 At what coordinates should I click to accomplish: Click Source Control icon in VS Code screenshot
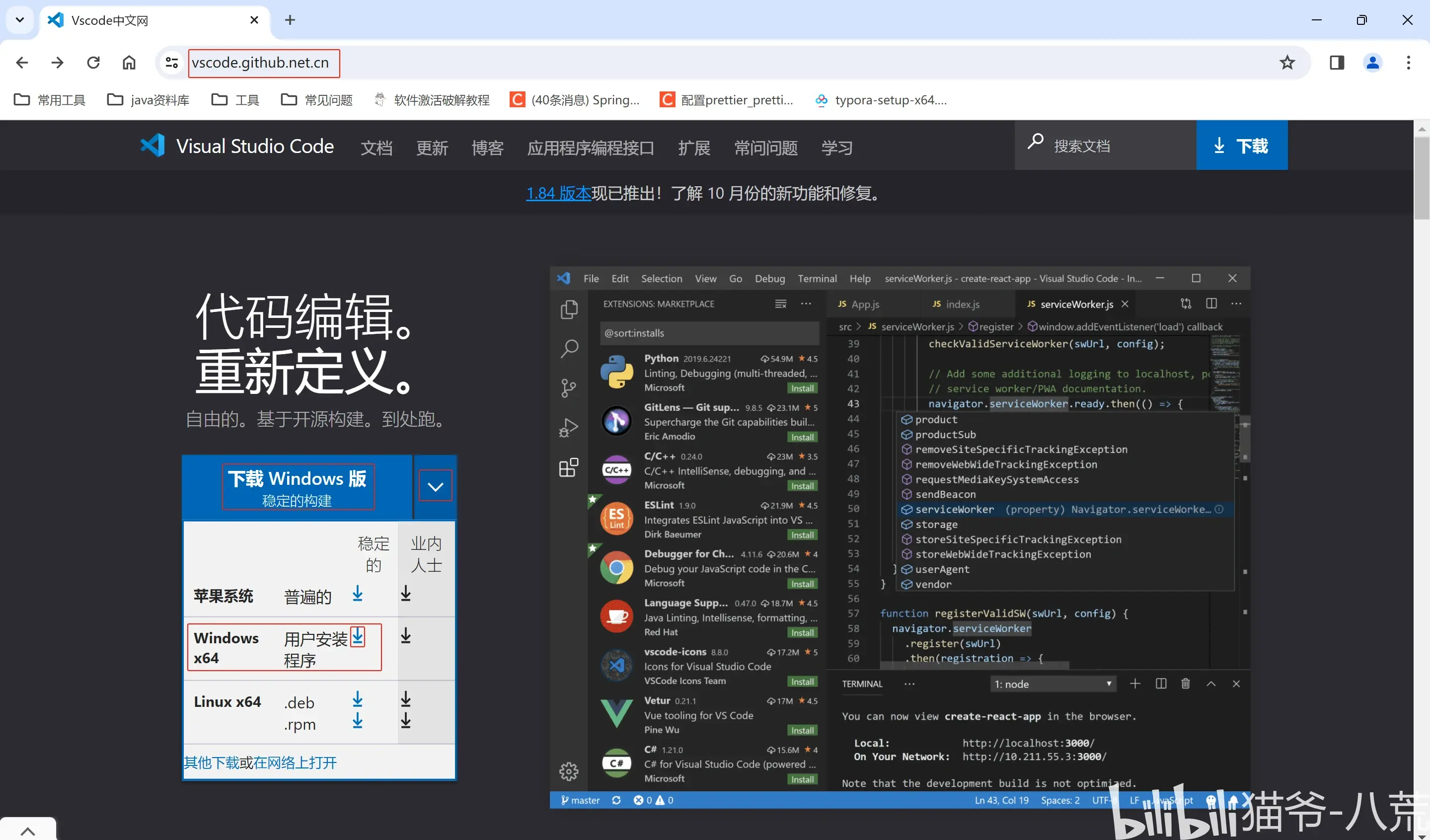pyautogui.click(x=569, y=388)
